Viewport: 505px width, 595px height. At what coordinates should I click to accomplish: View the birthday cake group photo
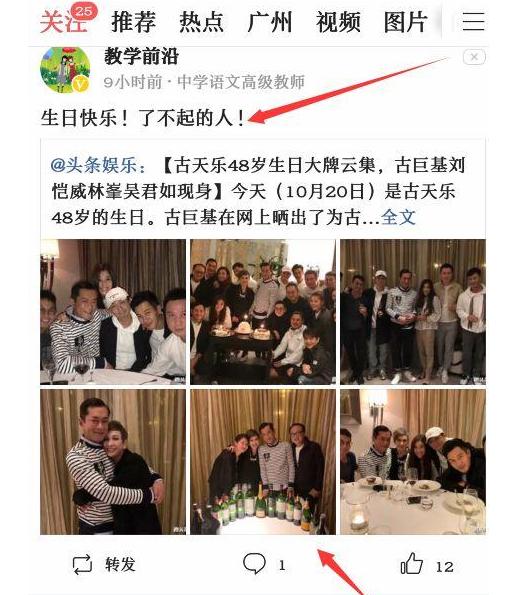click(263, 312)
